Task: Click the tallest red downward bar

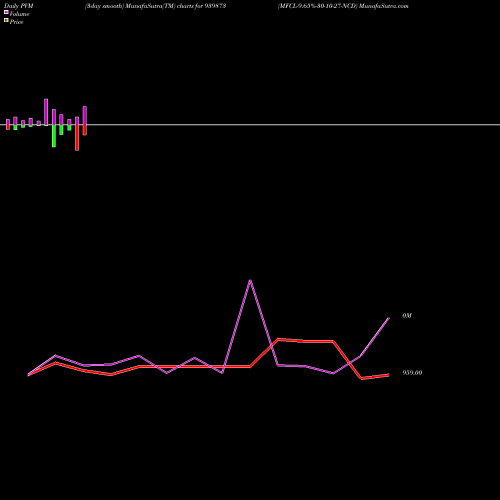Action: (77, 138)
